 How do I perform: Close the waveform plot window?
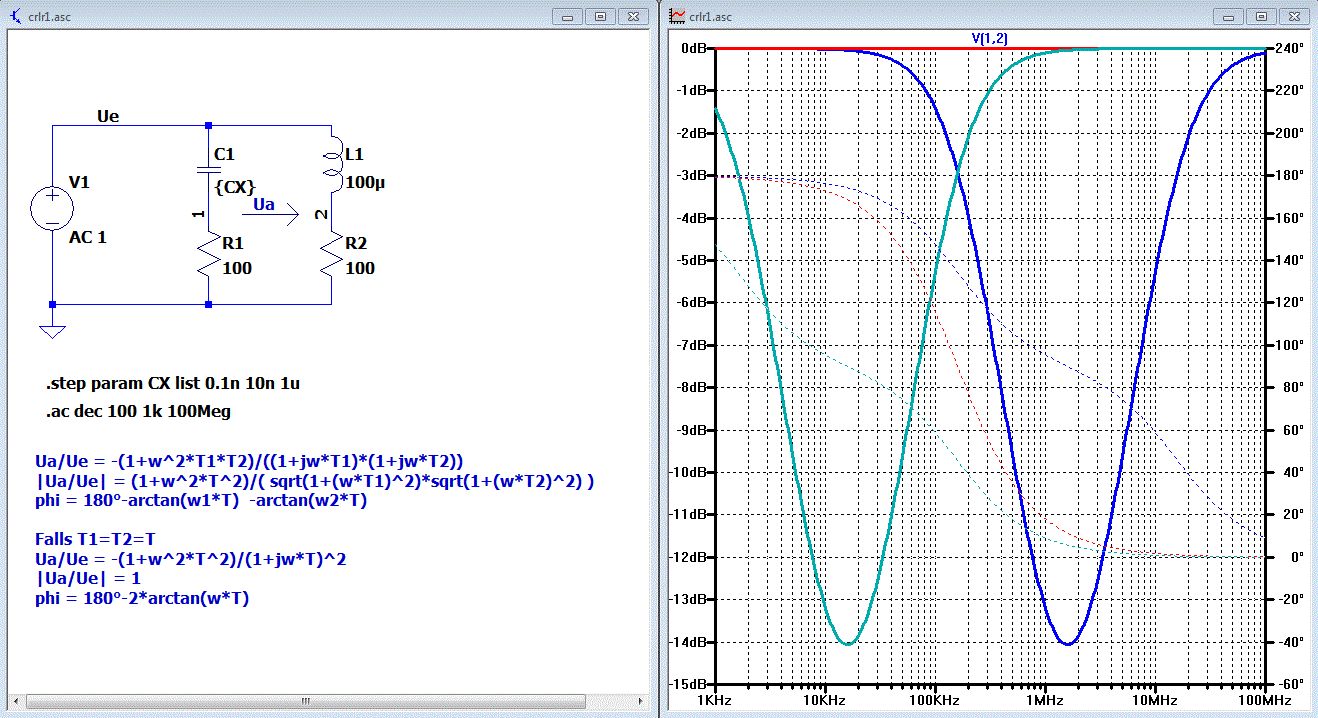[1294, 16]
